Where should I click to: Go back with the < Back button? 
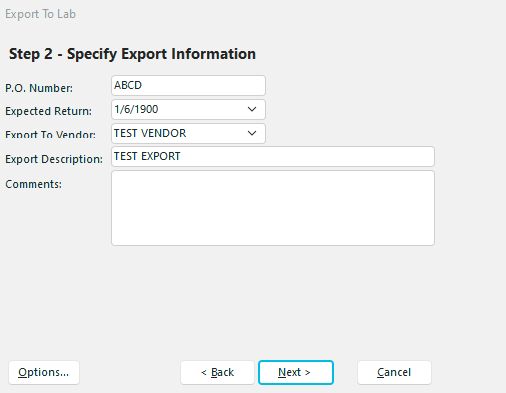(217, 372)
